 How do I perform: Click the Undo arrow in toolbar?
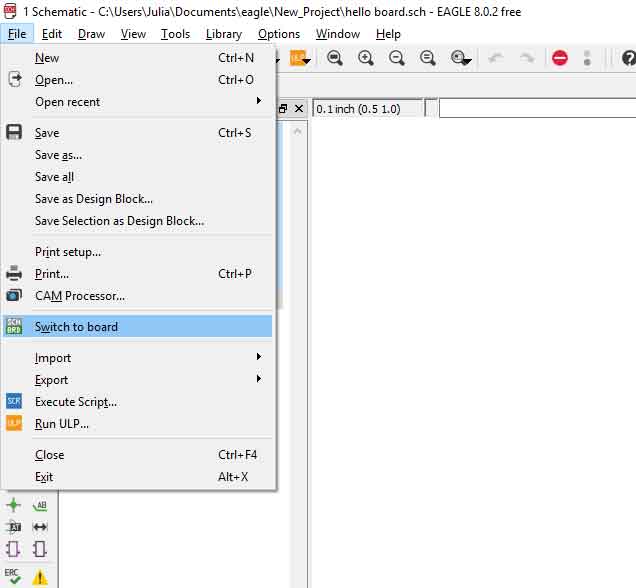pos(496,58)
